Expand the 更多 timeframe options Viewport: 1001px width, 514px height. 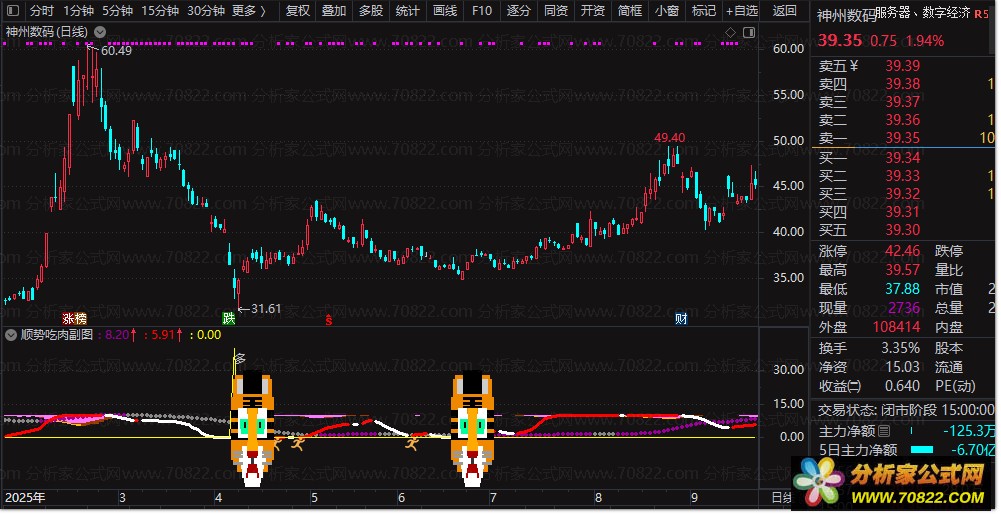(x=249, y=11)
